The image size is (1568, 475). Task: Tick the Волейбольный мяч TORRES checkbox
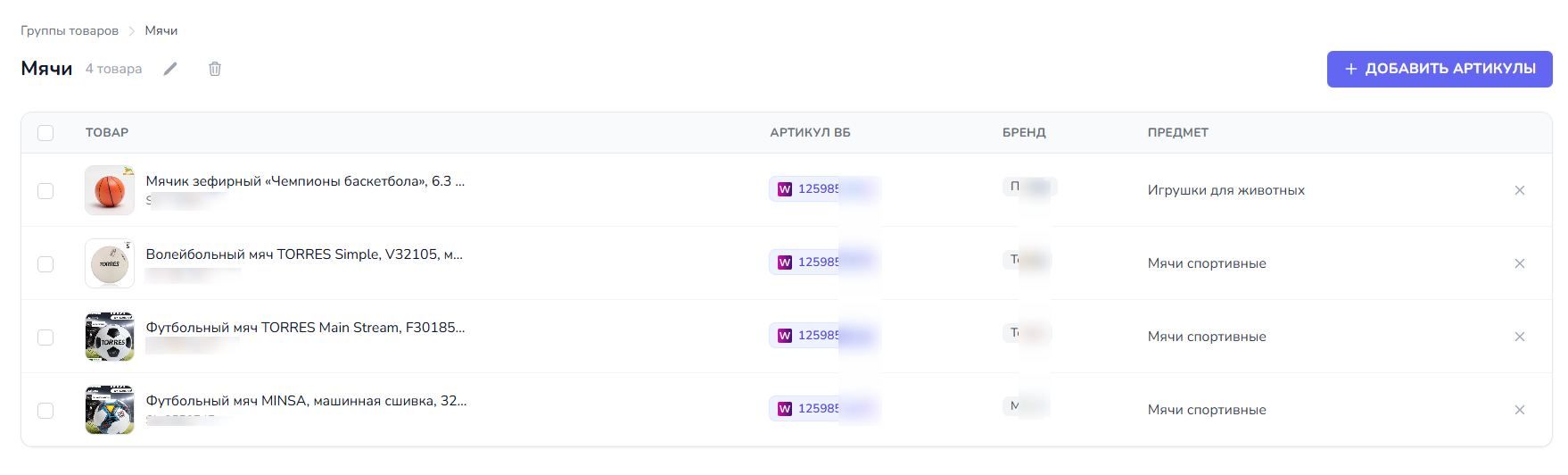[45, 263]
